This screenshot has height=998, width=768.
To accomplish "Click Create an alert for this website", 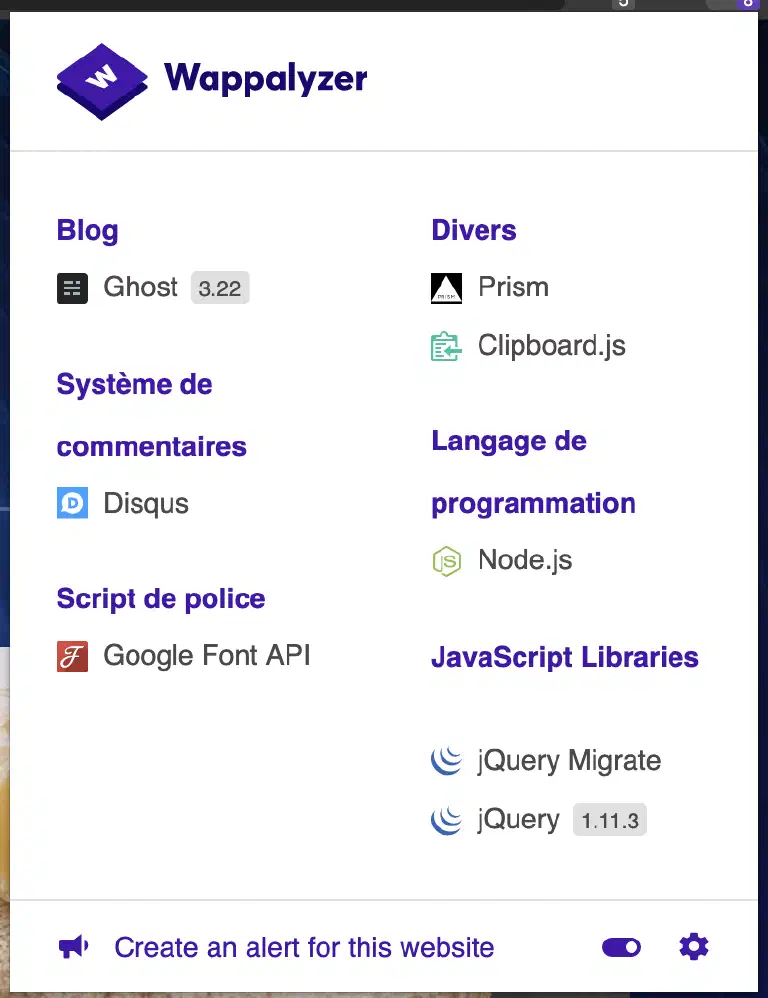I will click(x=304, y=948).
